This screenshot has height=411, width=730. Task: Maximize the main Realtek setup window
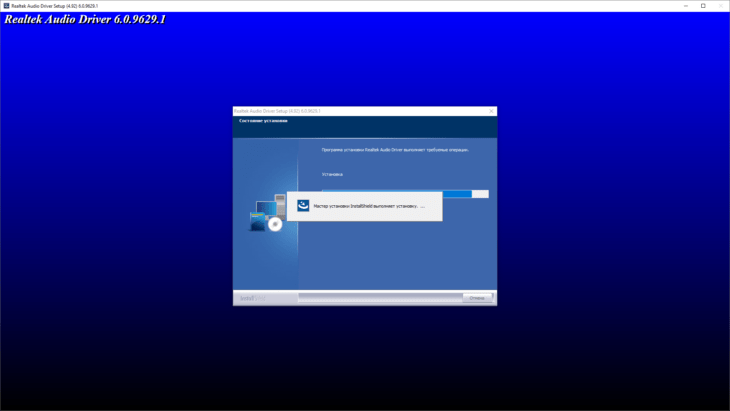(703, 6)
